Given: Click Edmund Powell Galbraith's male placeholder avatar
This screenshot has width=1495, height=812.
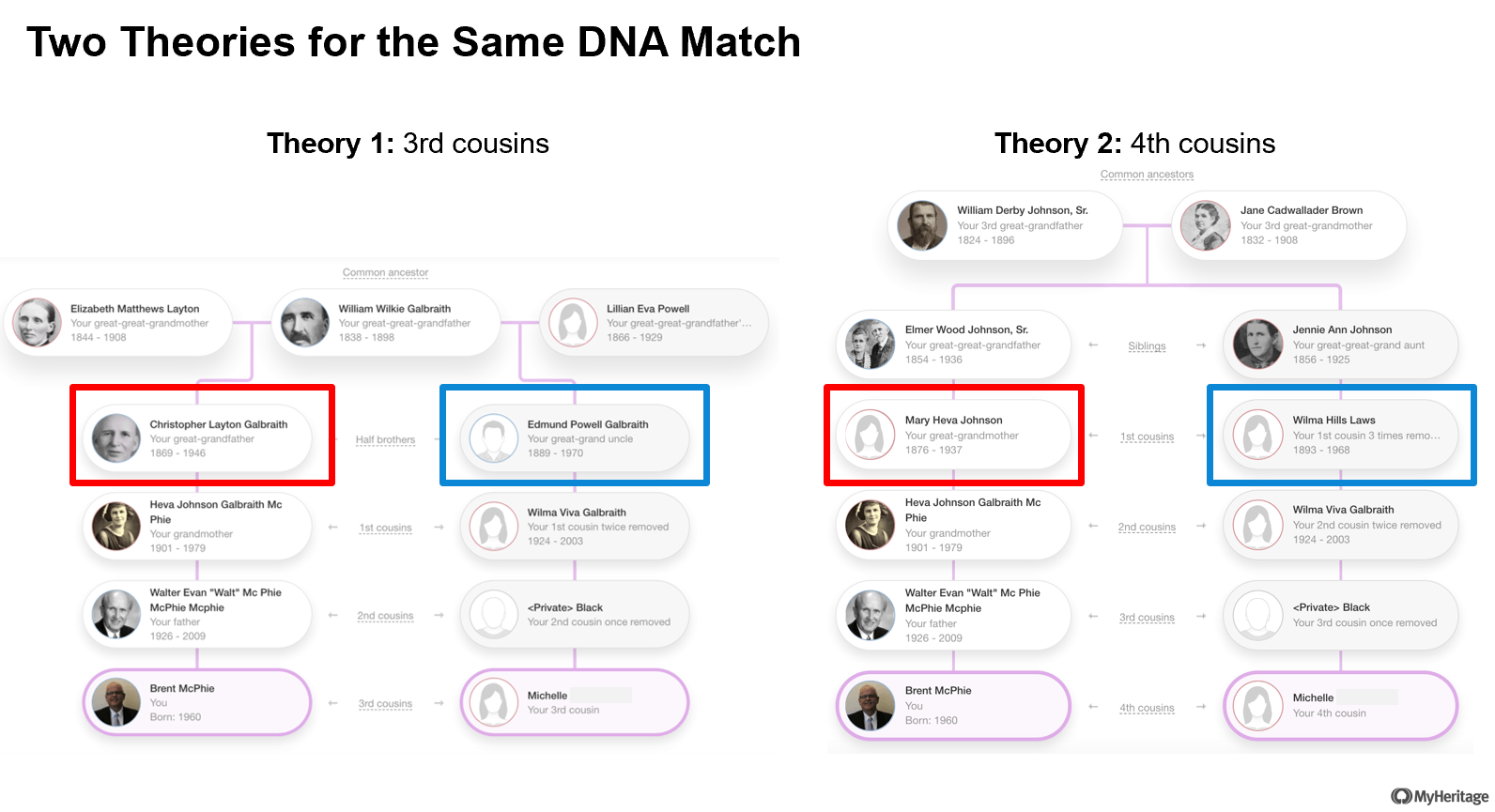Looking at the screenshot, I should [494, 438].
